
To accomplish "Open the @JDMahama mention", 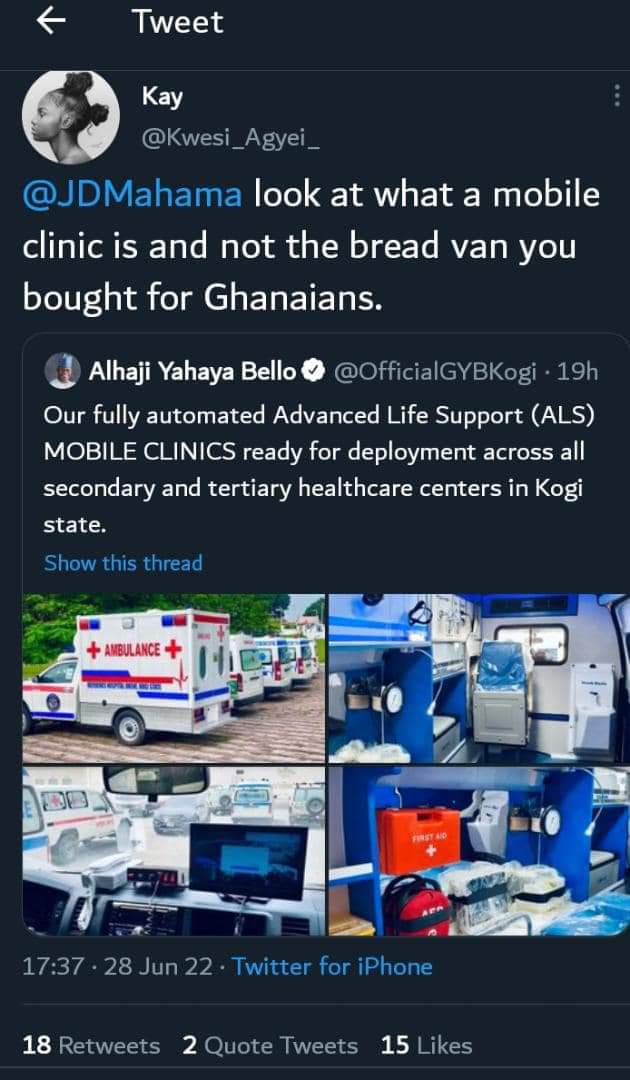I will click(132, 196).
